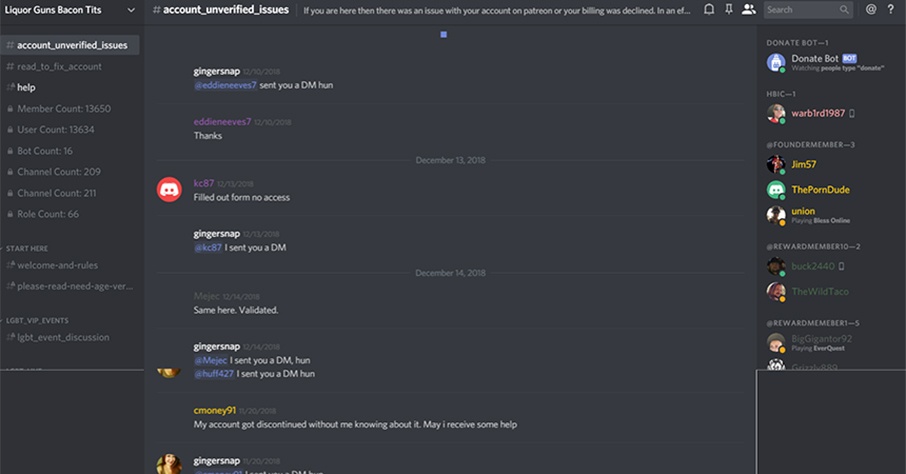Open the help channel

click(x=26, y=88)
